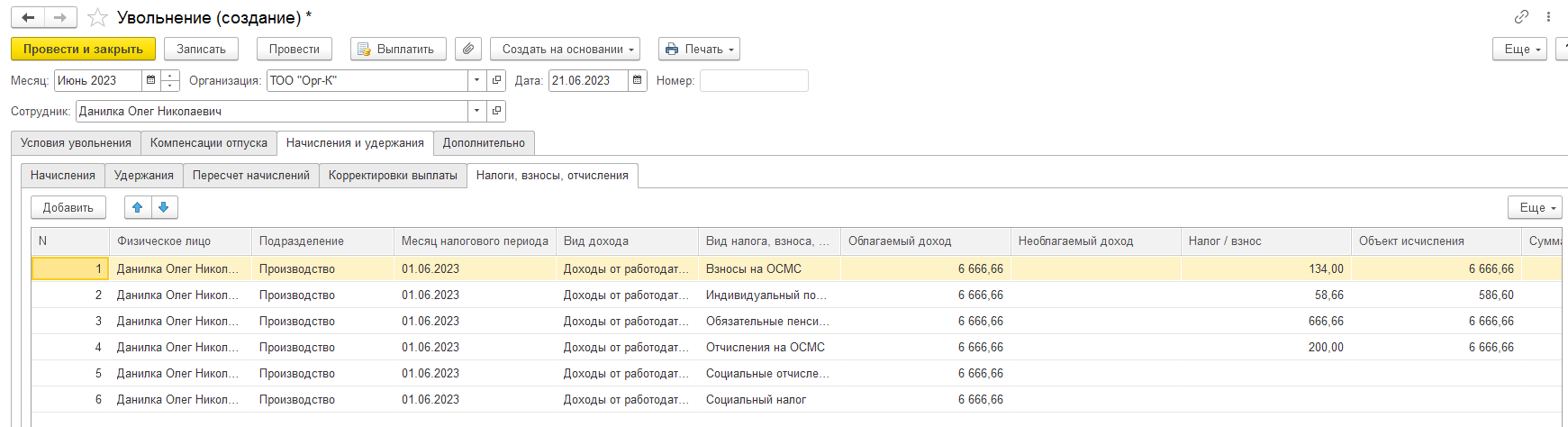This screenshot has width=1568, height=427.
Task: Open calendar for Месяц field
Action: click(x=150, y=80)
